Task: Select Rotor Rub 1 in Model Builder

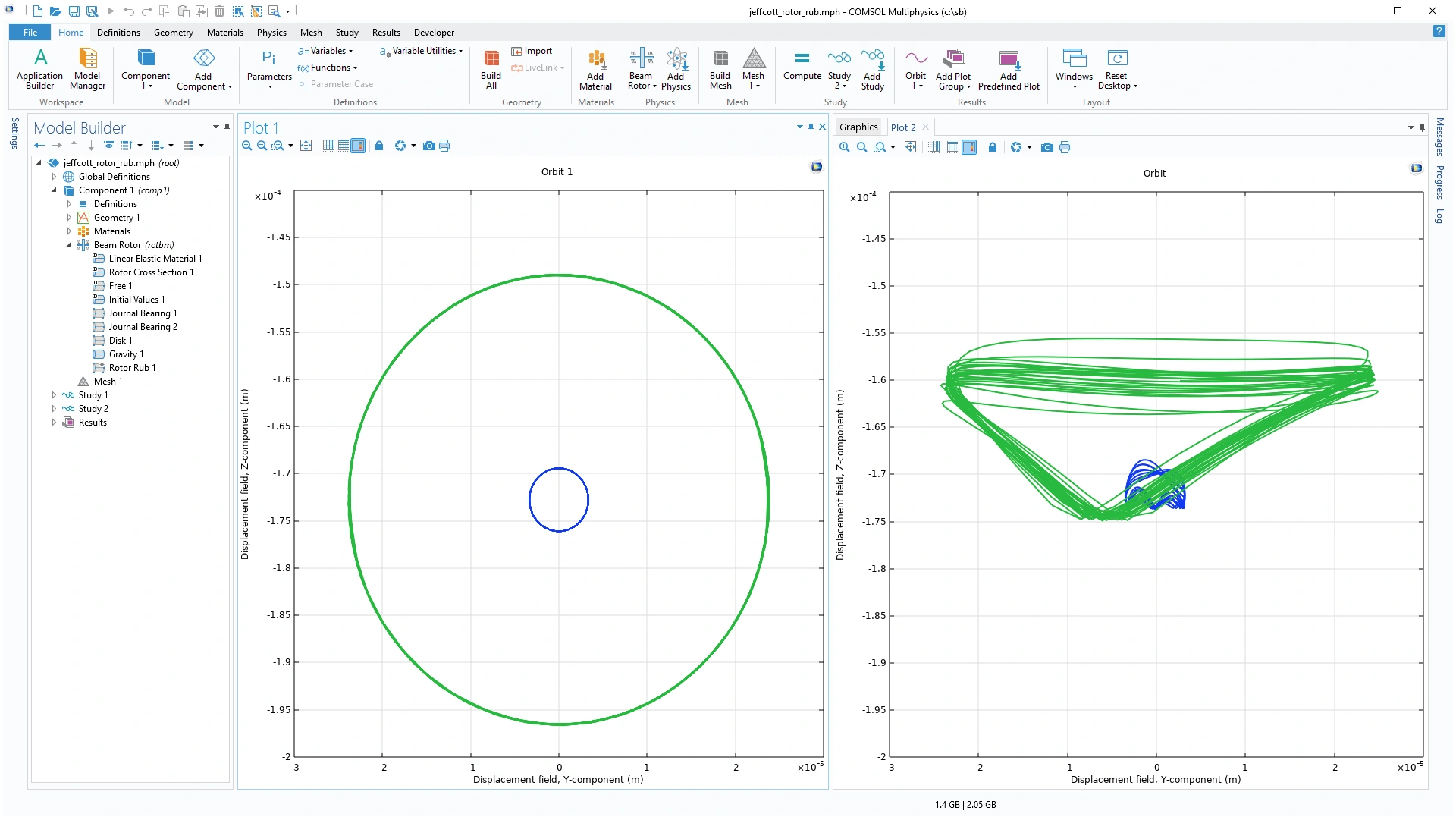Action: 132,368
